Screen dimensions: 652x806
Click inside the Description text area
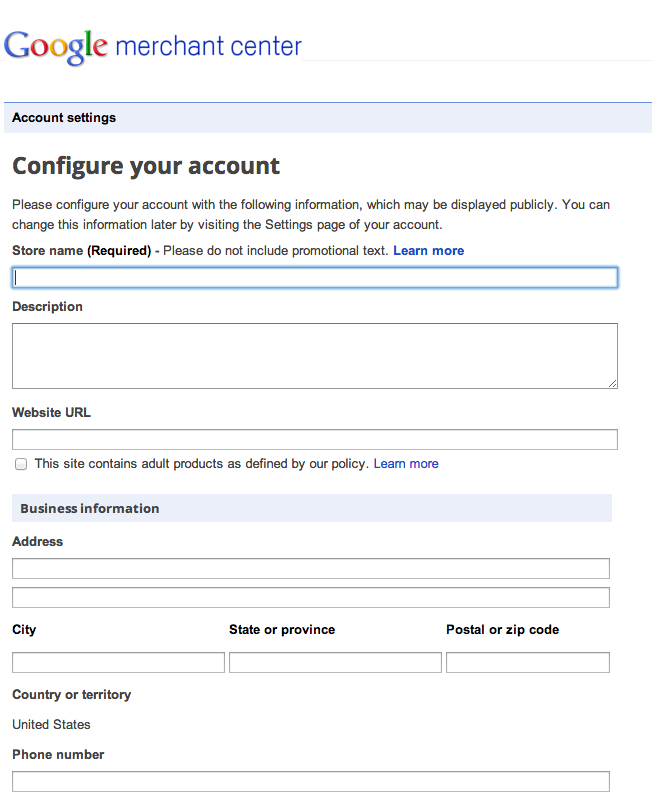(x=314, y=355)
